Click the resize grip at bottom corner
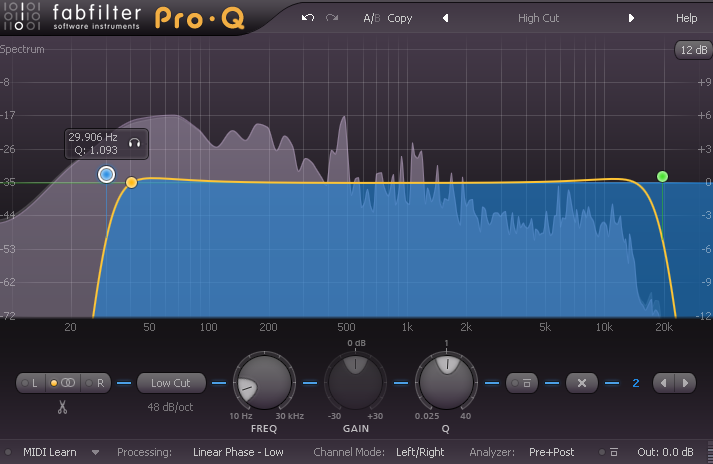 (708, 453)
